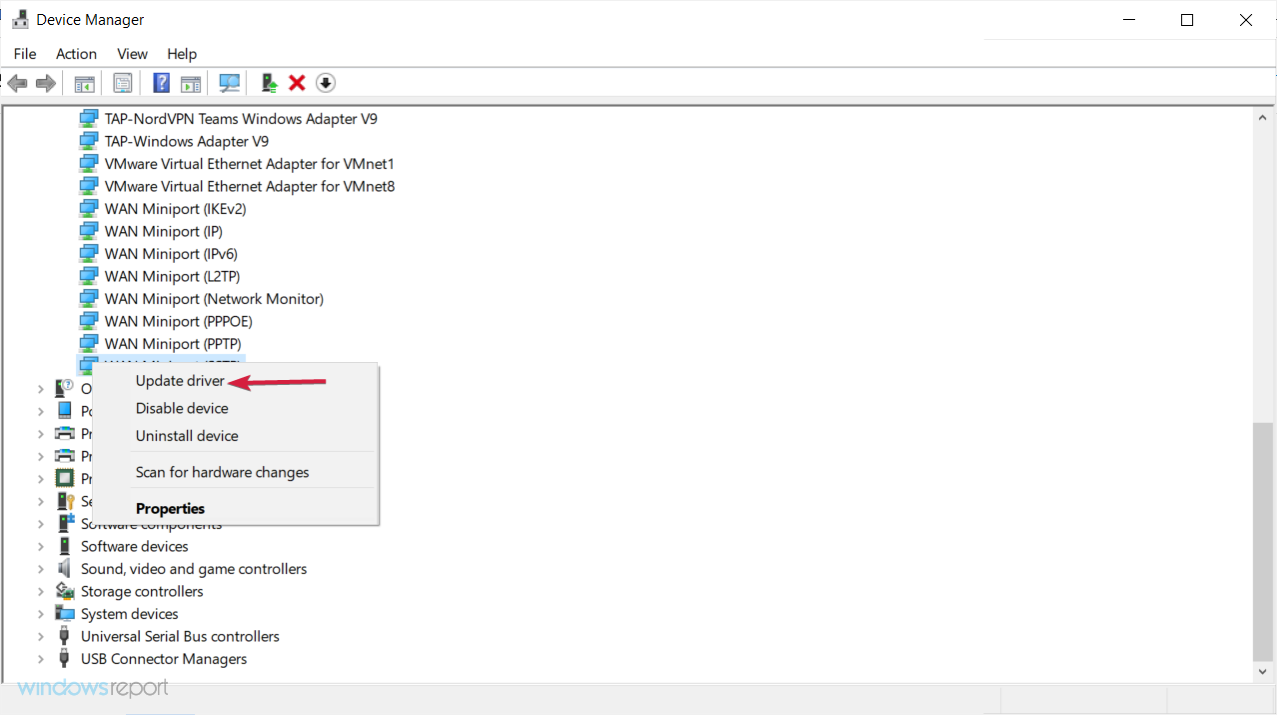Expand the node beside the security key icon
1278x715 pixels.
tap(41, 501)
